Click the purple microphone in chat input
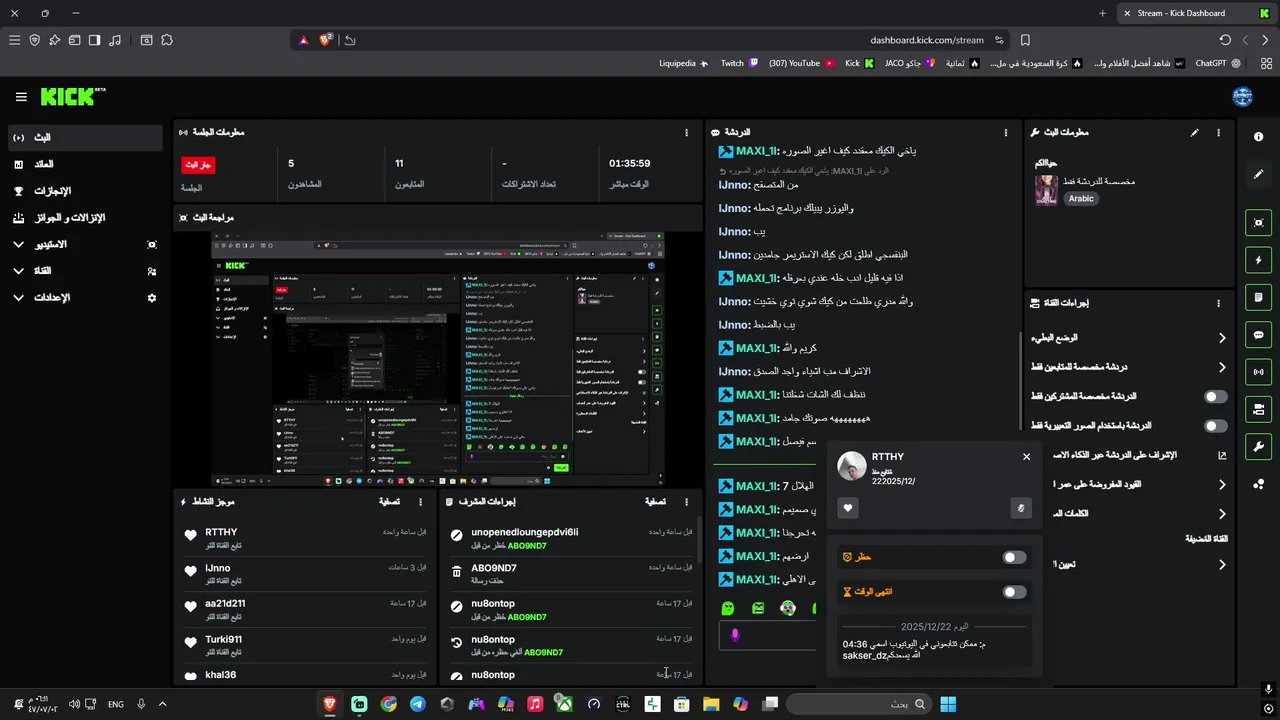The image size is (1280, 720). point(735,635)
